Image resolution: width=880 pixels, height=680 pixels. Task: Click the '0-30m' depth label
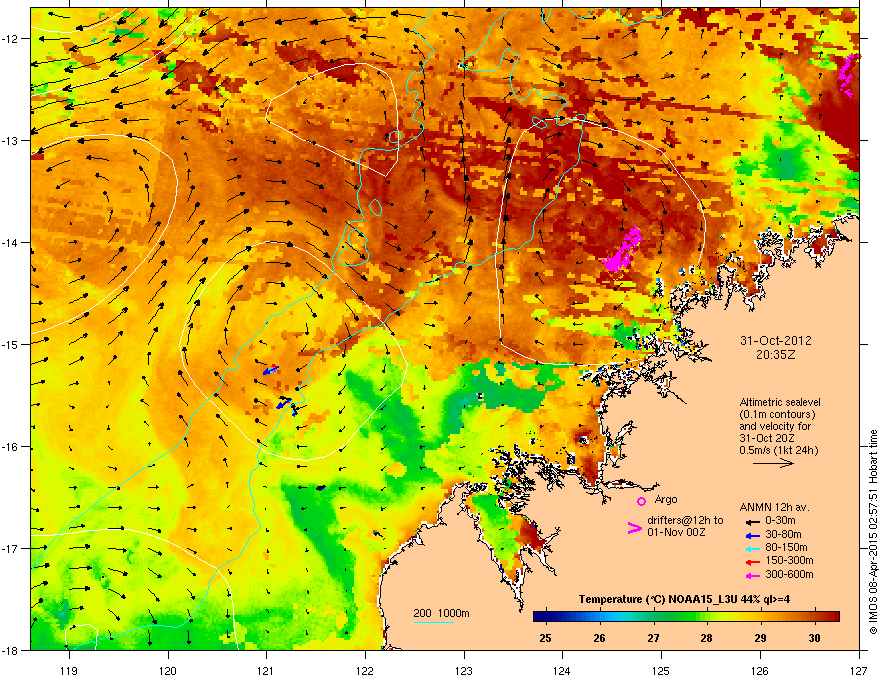pyautogui.click(x=781, y=521)
